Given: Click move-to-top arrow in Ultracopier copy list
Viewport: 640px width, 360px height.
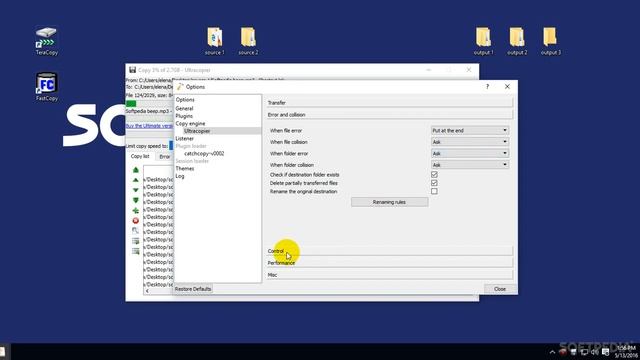Looking at the screenshot, I should click(x=136, y=170).
